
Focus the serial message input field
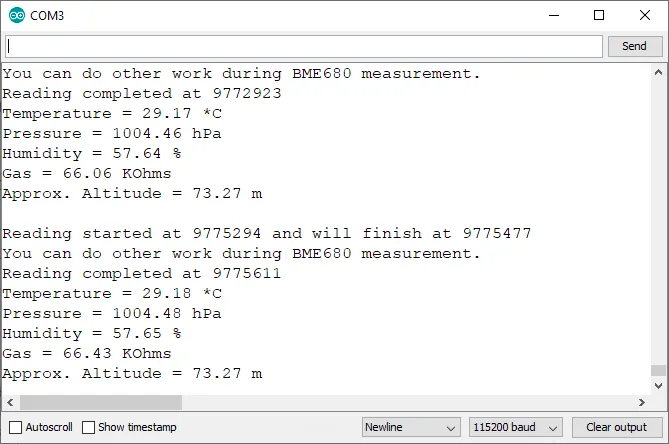[x=304, y=46]
